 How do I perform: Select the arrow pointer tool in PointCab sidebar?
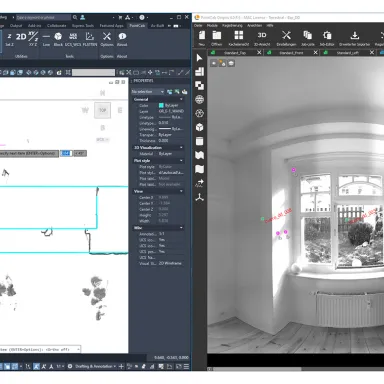tap(199, 58)
